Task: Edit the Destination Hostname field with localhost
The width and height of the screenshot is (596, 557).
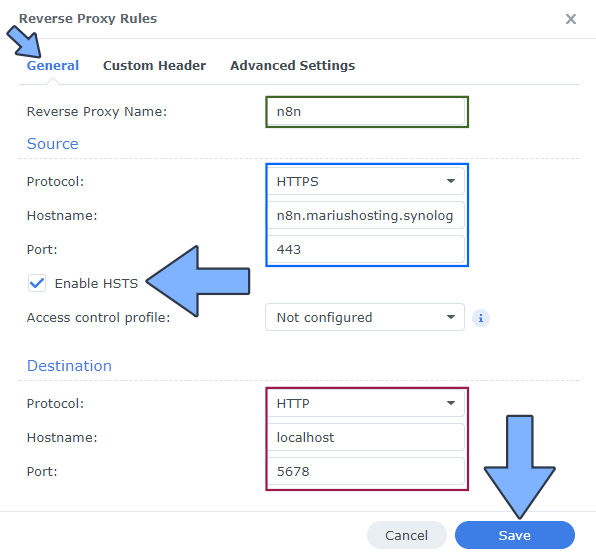Action: pos(365,437)
